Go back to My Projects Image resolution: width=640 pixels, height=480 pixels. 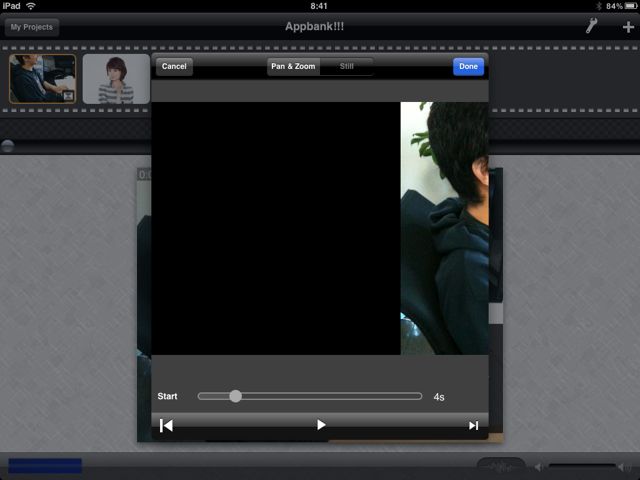pos(32,27)
